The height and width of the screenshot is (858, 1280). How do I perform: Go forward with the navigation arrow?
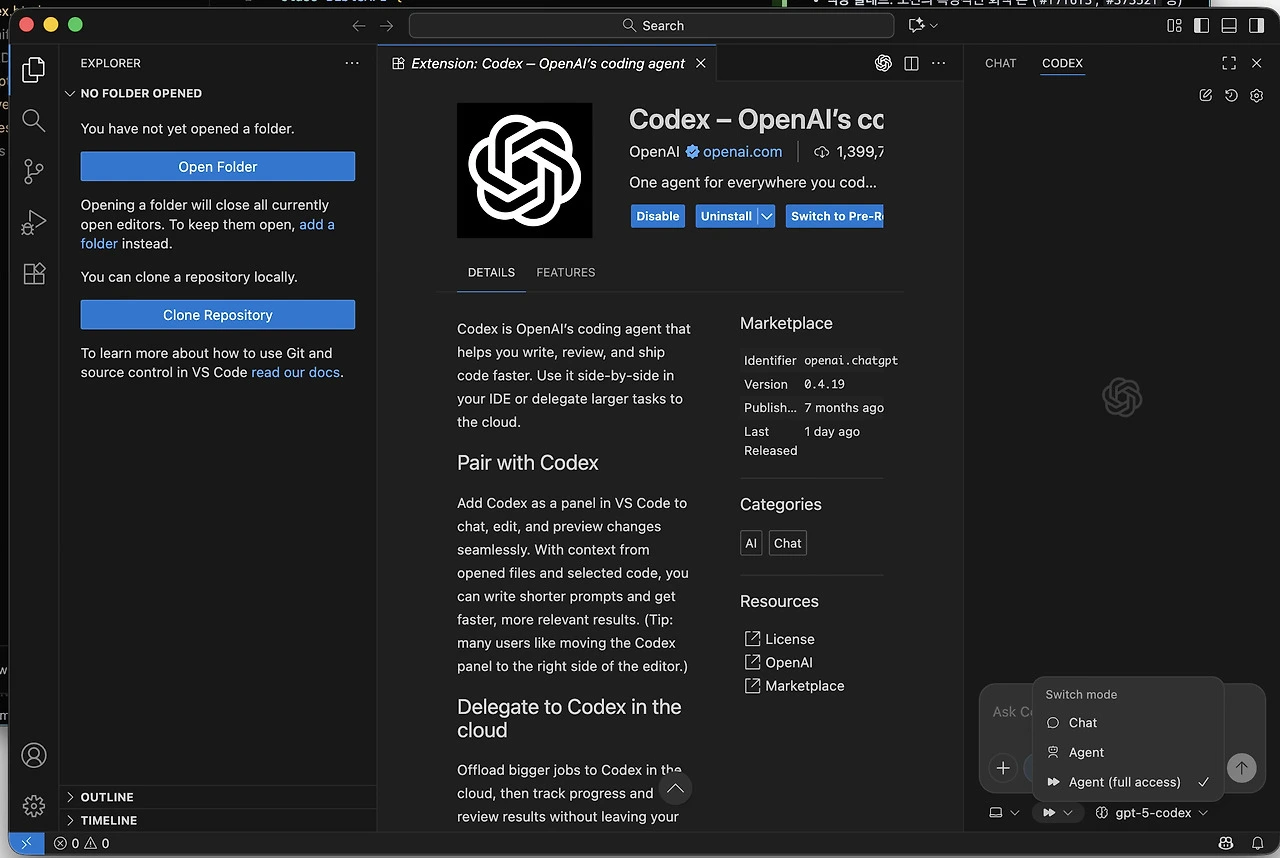point(387,25)
